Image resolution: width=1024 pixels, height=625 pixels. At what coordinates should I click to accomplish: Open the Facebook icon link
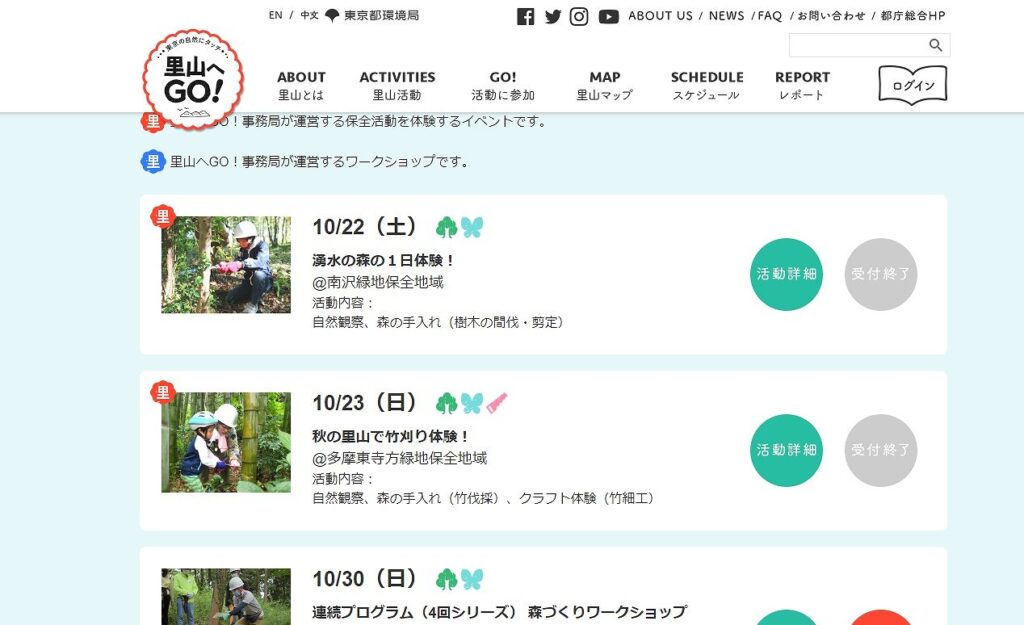click(525, 16)
